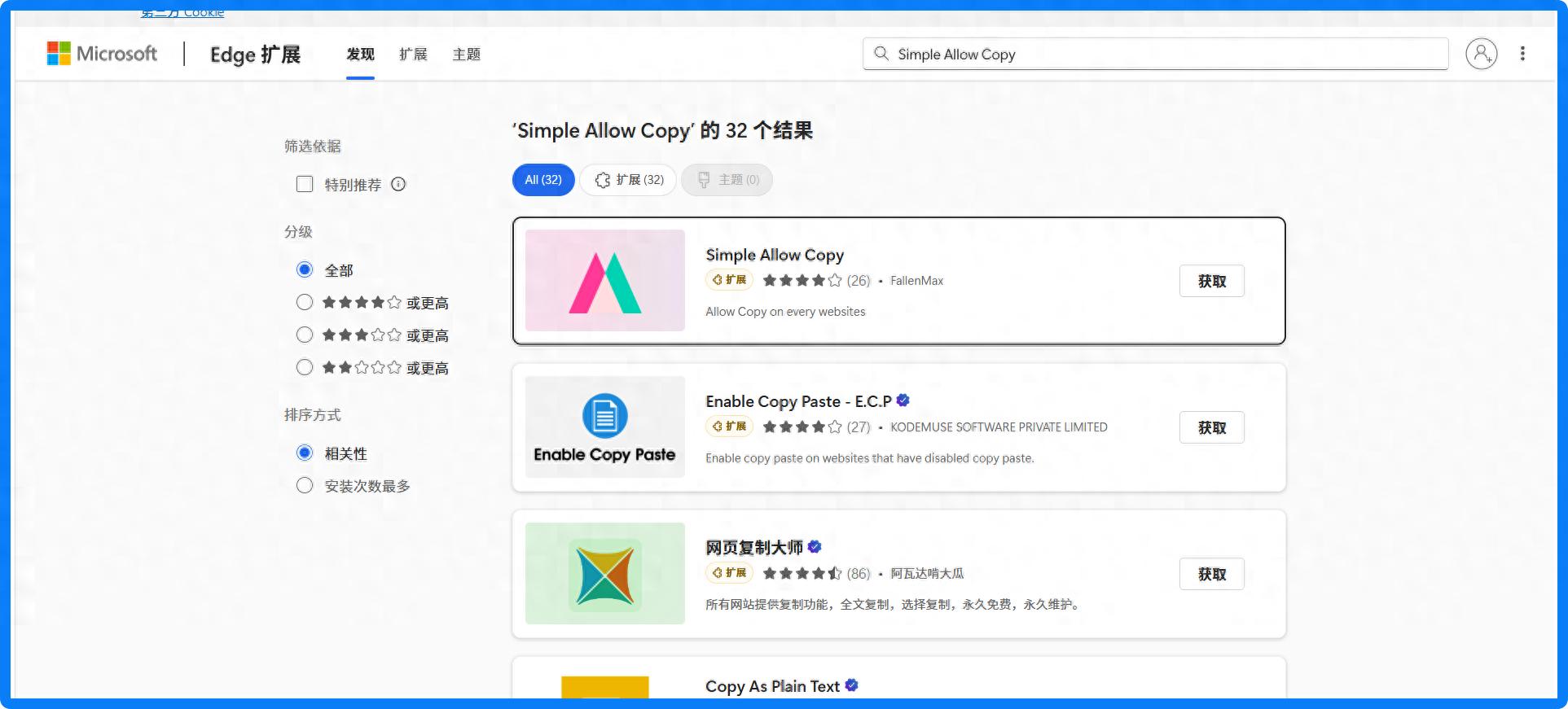Open the Enable Copy Paste extension icon
The height and width of the screenshot is (709, 1568).
click(x=604, y=427)
